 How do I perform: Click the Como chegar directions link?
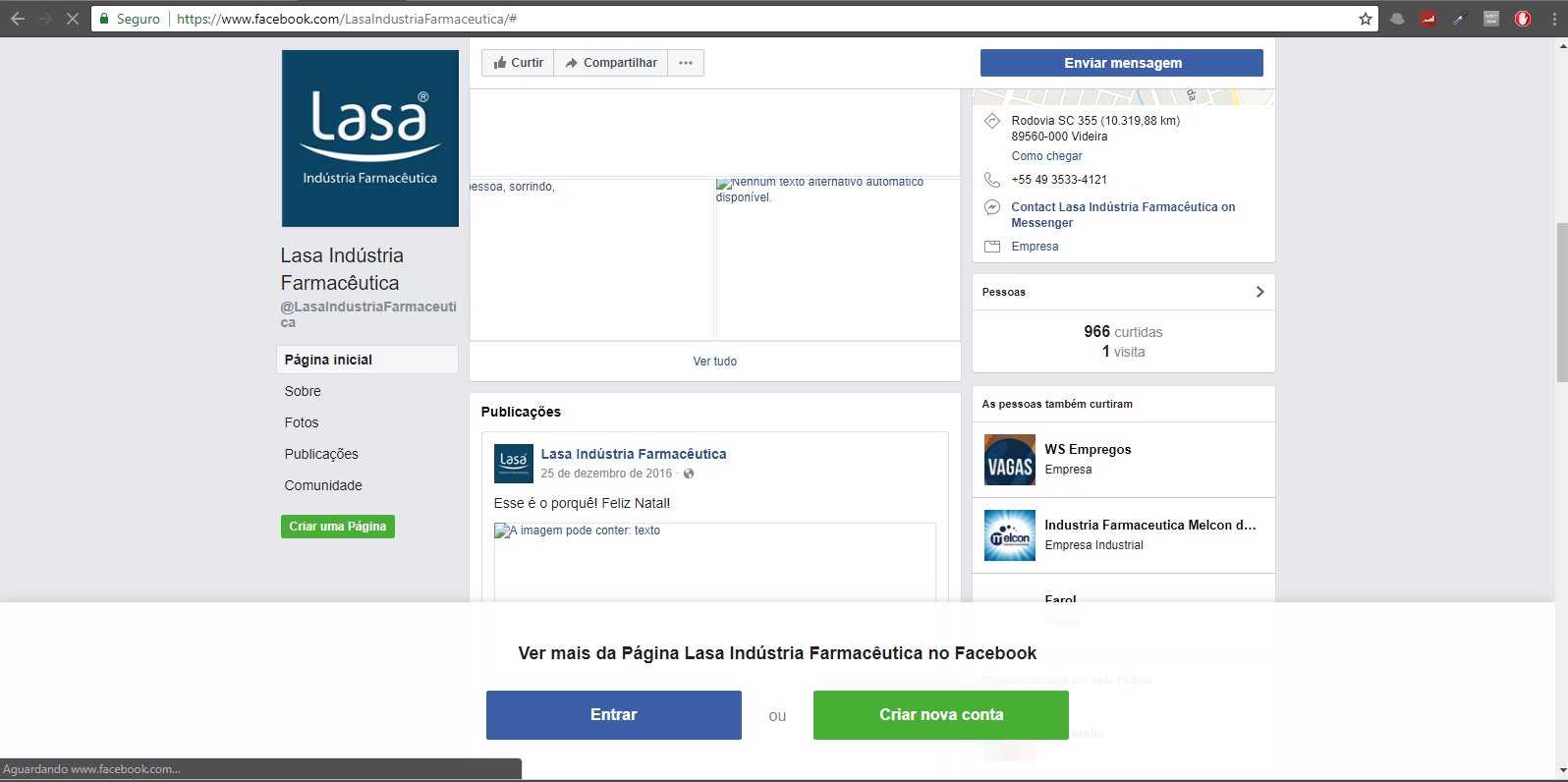pos(1047,156)
